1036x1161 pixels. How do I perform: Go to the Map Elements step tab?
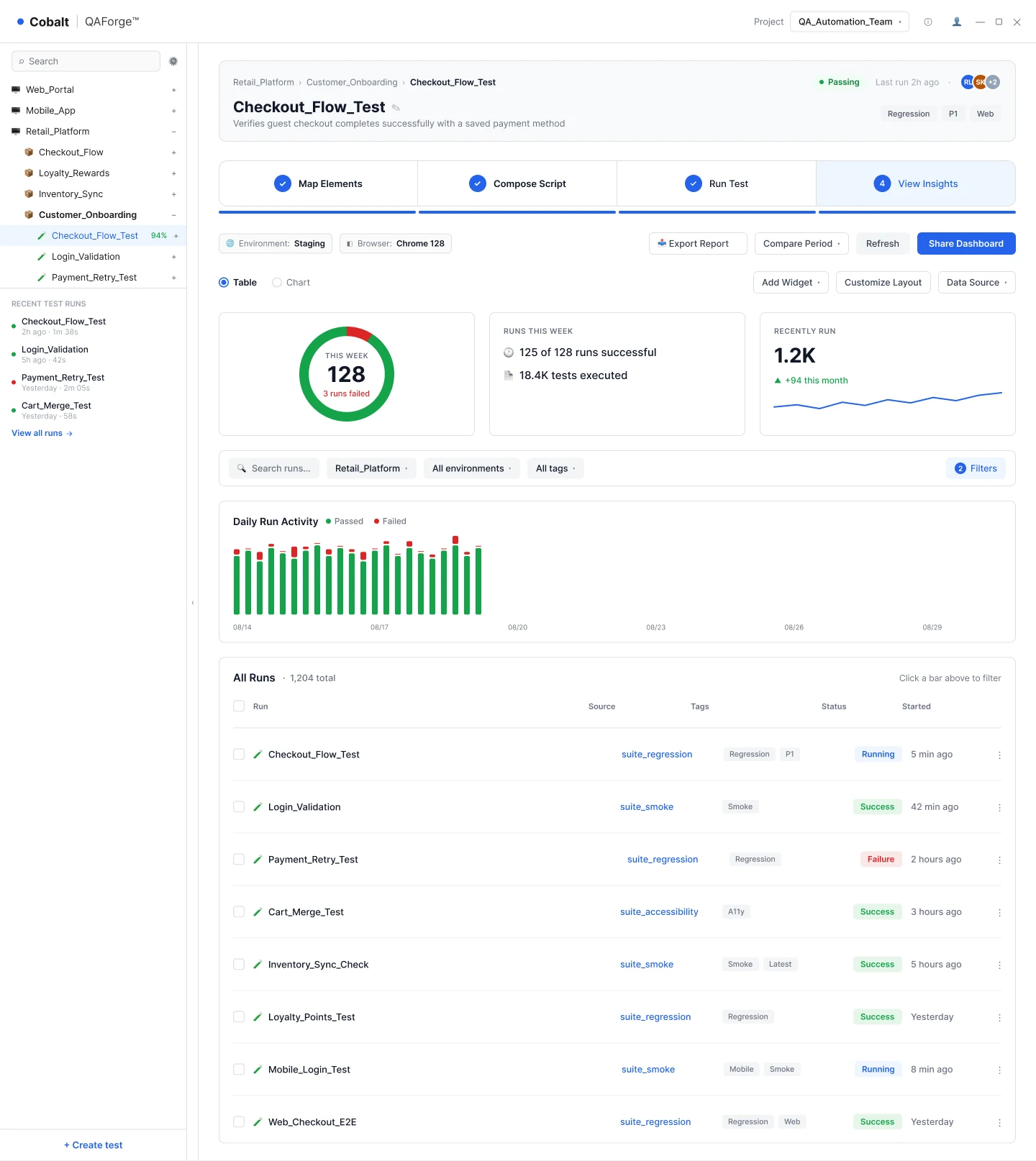[x=318, y=183]
